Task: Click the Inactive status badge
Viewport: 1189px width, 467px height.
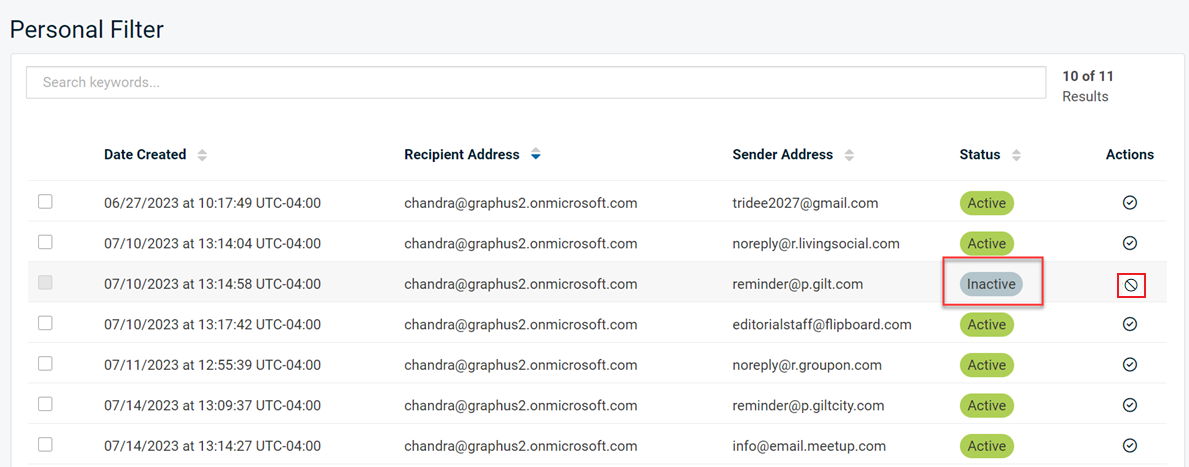Action: click(992, 284)
